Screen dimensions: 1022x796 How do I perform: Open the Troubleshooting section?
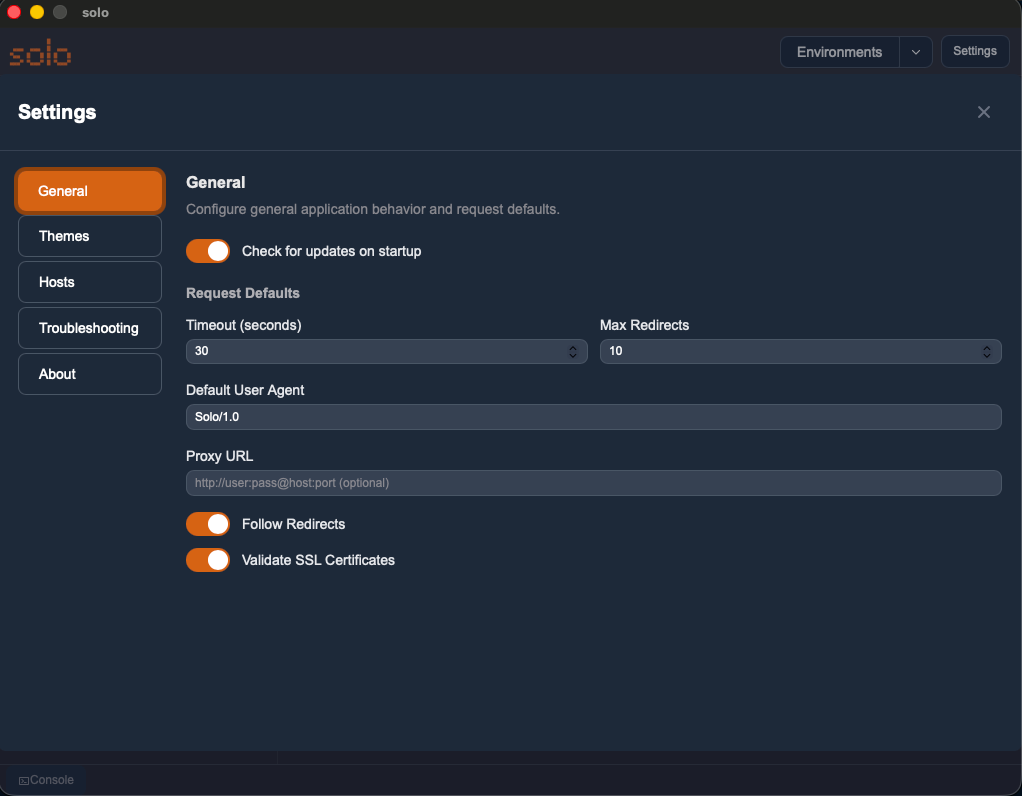tap(89, 328)
